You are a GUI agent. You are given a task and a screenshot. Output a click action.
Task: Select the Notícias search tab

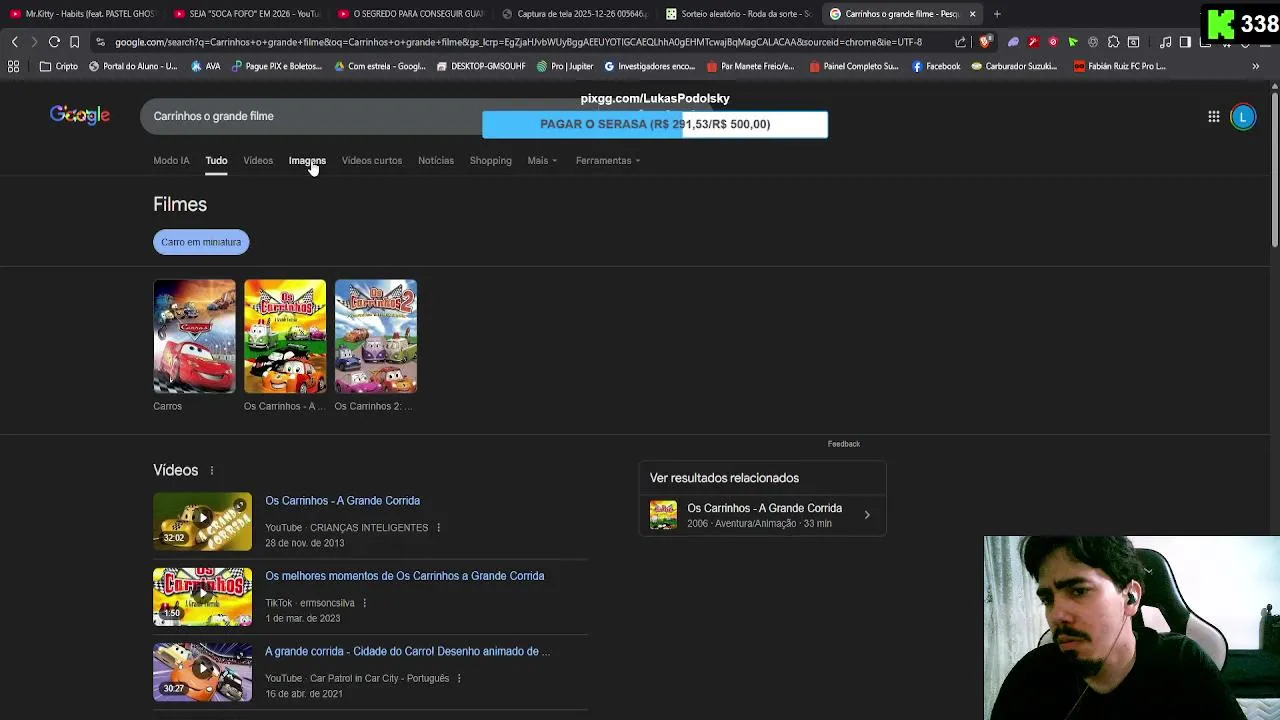436,160
